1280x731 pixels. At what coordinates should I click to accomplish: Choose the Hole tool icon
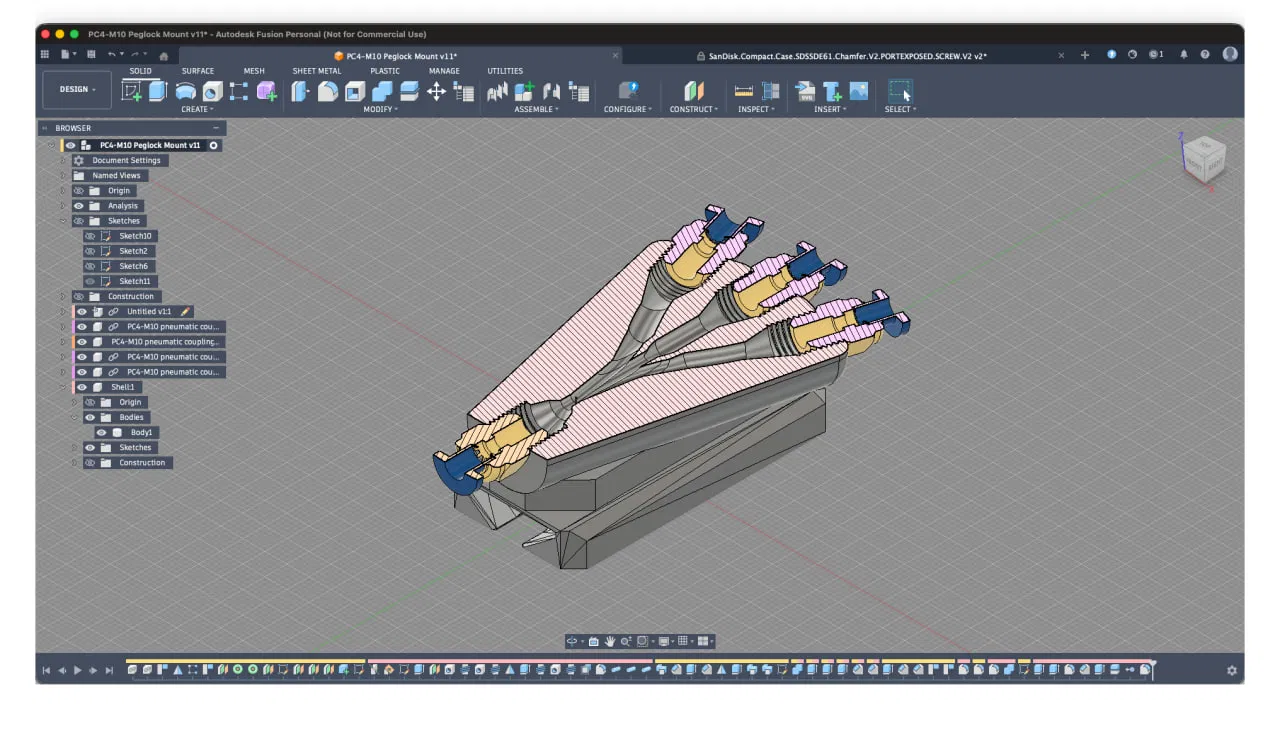pos(212,91)
